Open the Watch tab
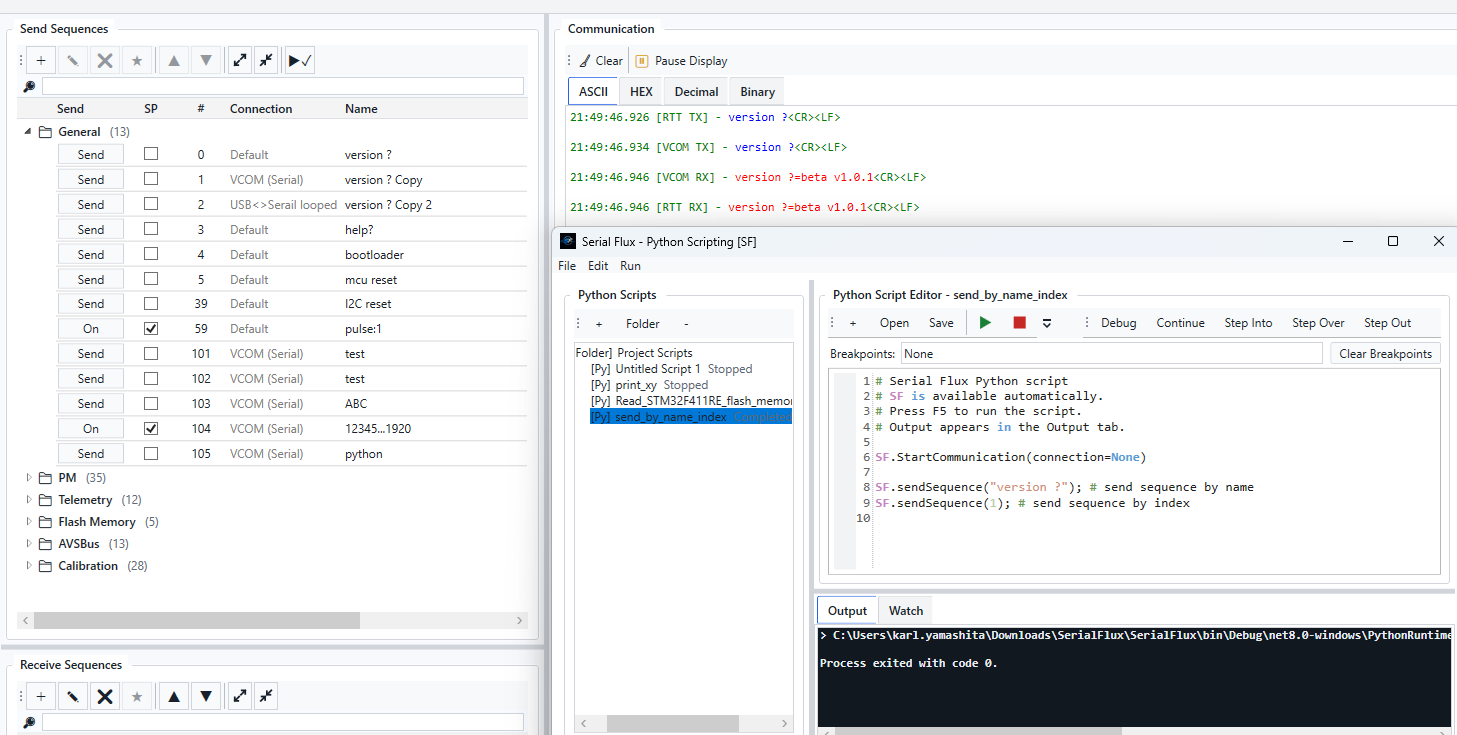This screenshot has width=1457, height=735. [x=906, y=610]
